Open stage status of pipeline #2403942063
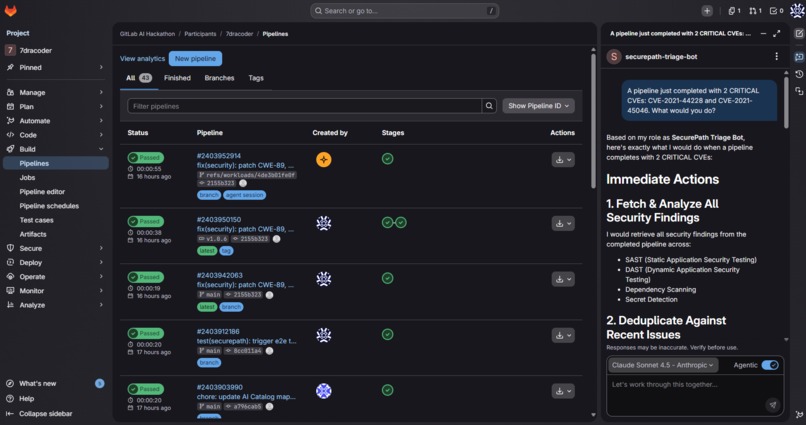 point(388,278)
